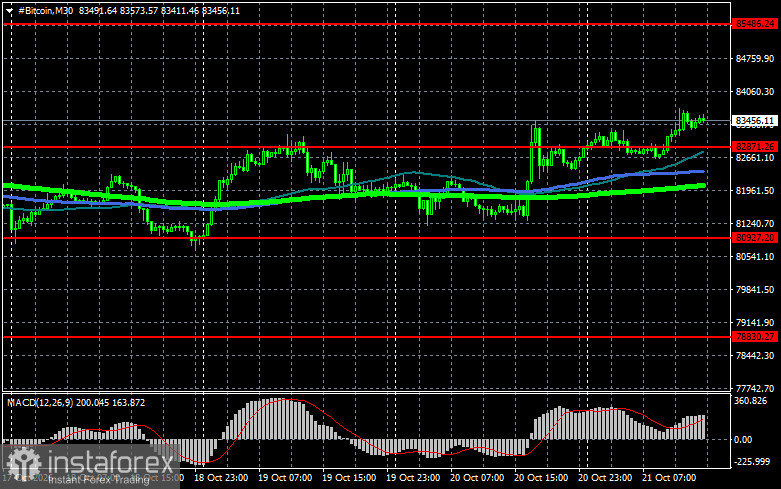Click the current price tag 83456.11
Image resolution: width=781 pixels, height=489 pixels.
tap(755, 121)
